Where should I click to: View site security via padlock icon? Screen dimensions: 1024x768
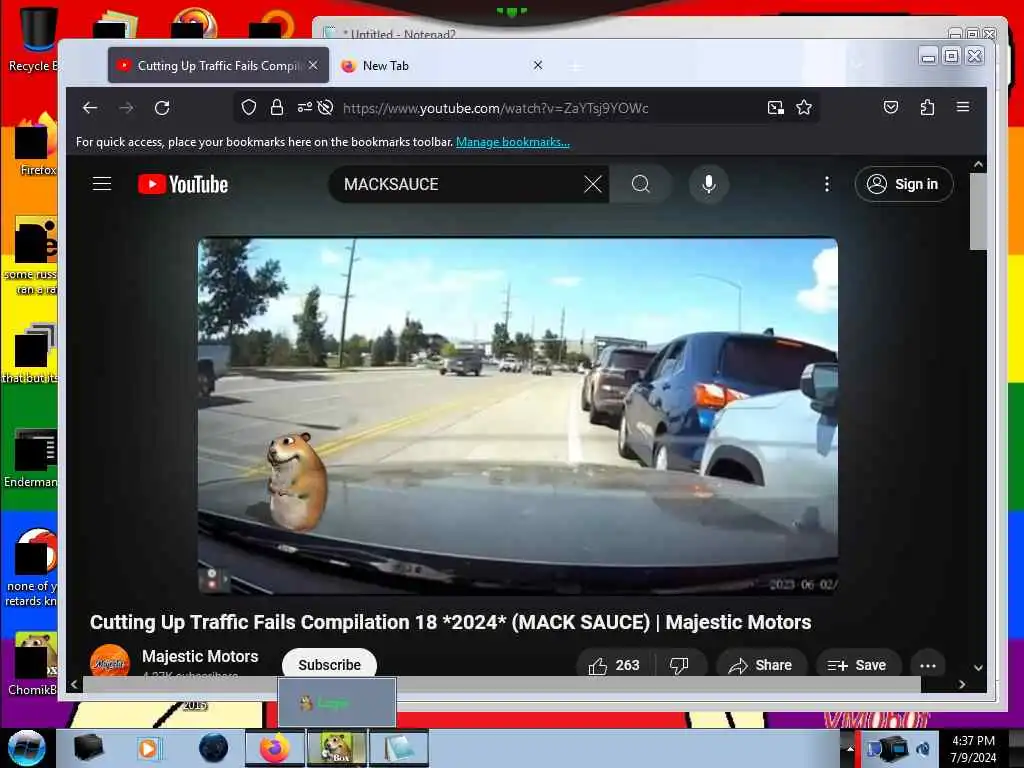277,107
